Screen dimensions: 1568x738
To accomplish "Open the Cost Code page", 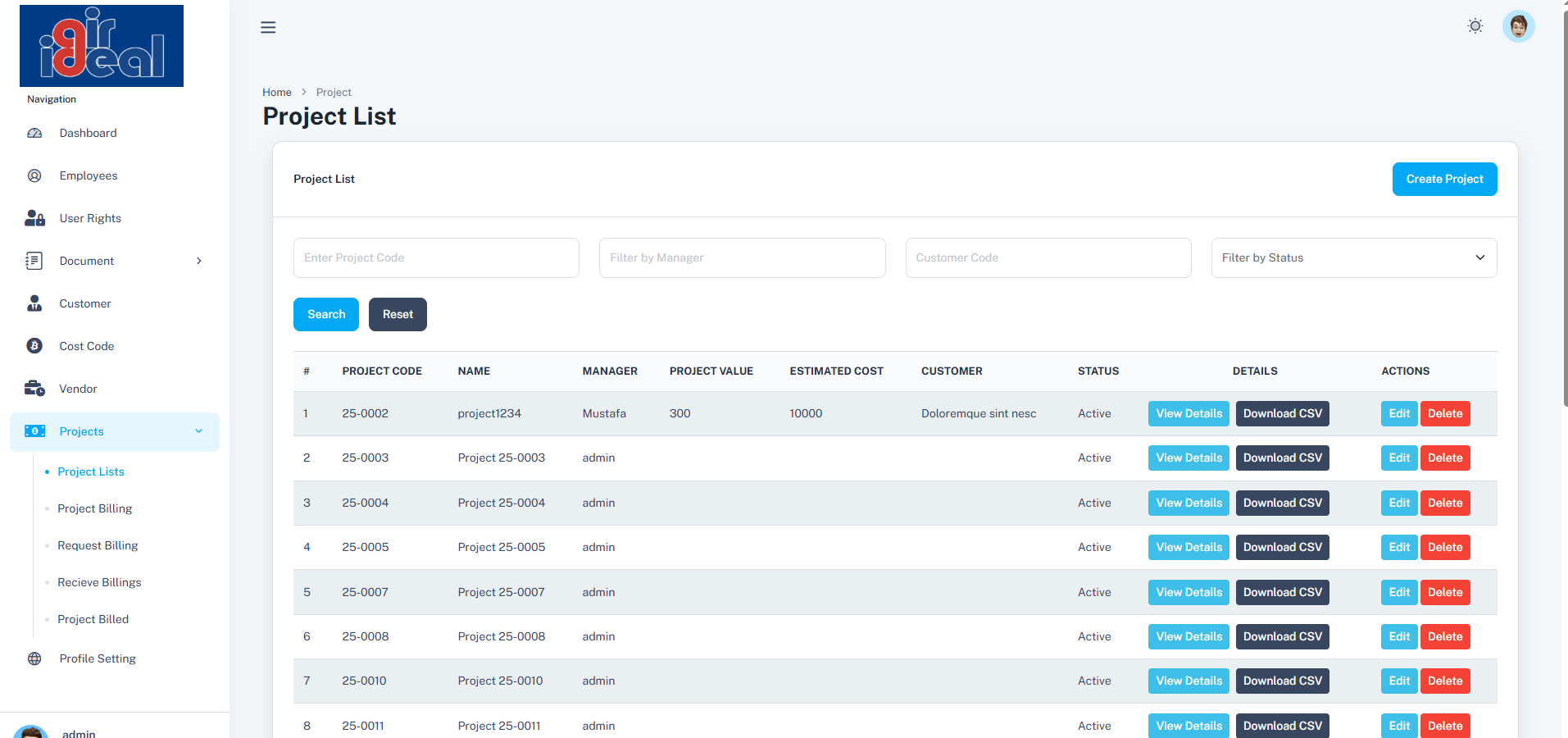I will (x=87, y=346).
